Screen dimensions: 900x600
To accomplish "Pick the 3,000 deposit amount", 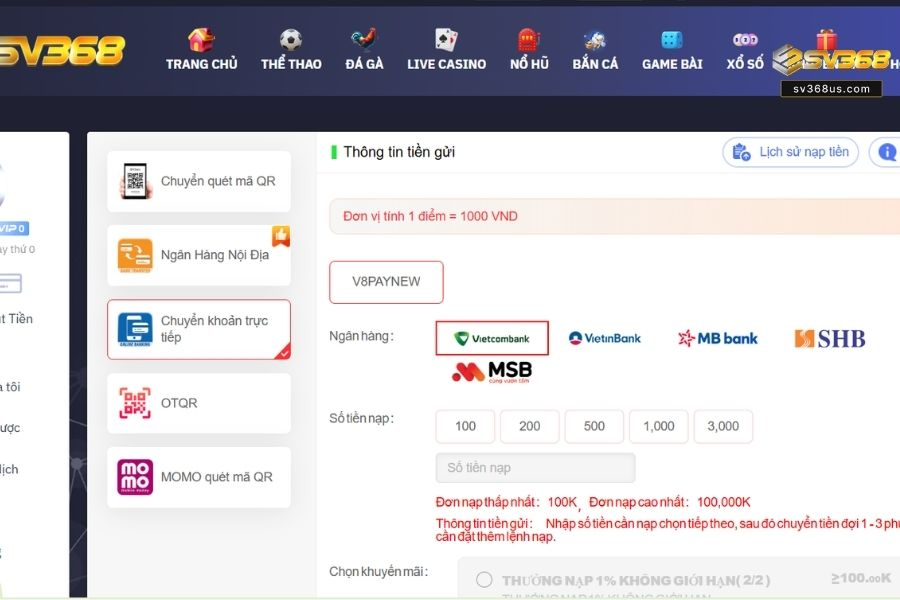I will [723, 426].
